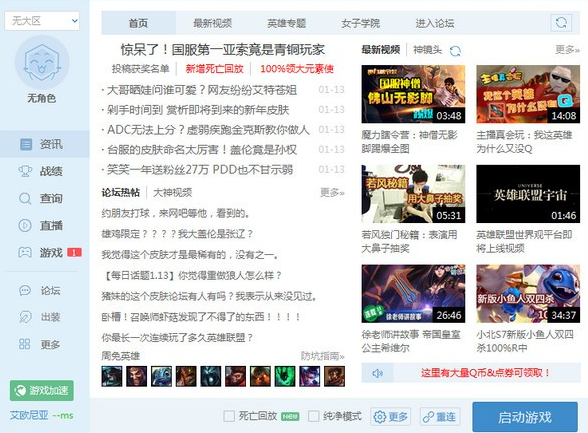Click the refresh icon in the tab bar

(x=561, y=23)
